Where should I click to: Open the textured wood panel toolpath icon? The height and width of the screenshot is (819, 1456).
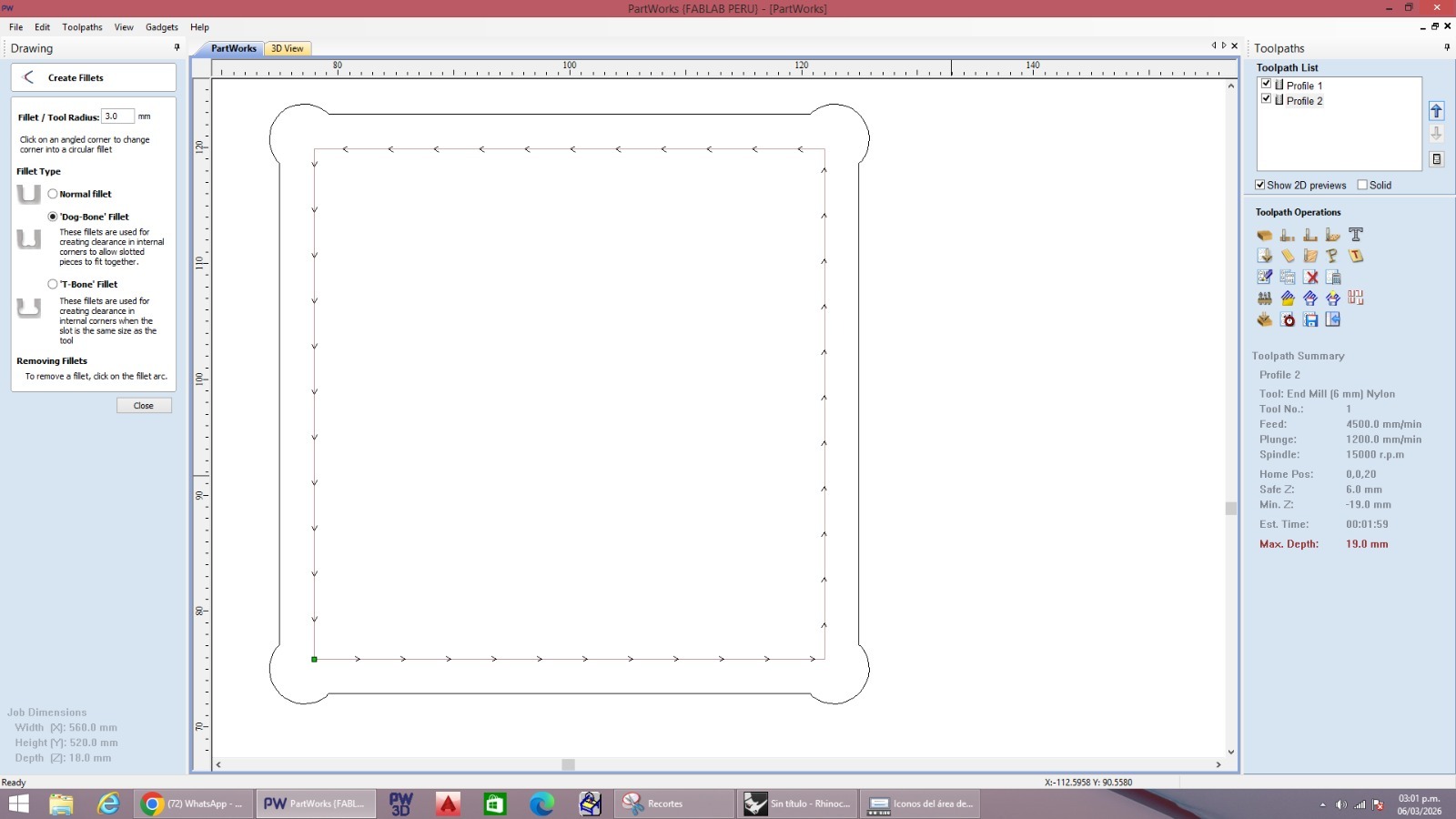pos(1310,256)
